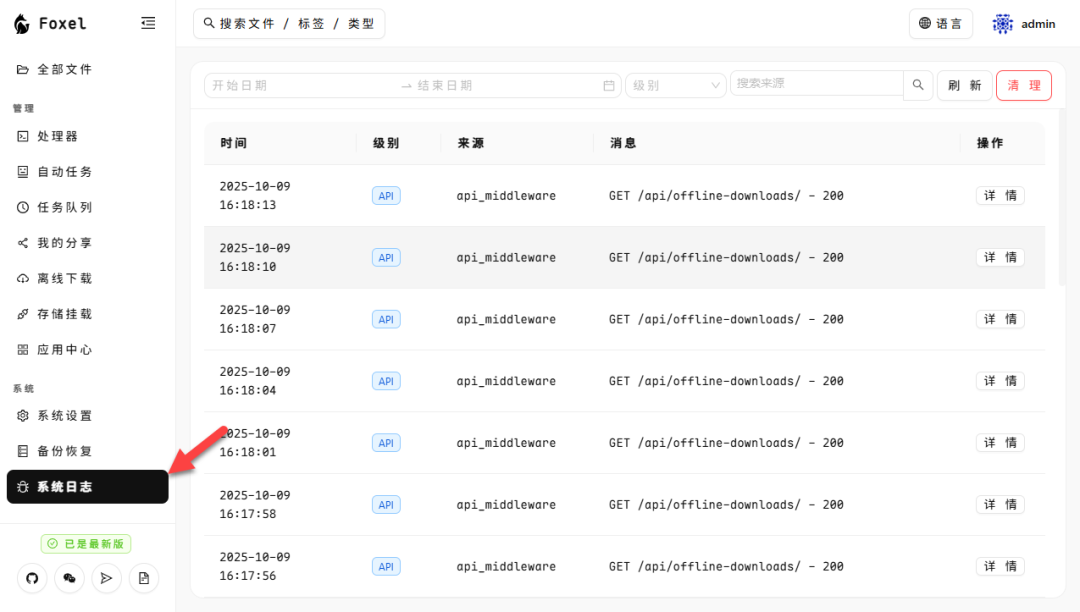
Task: Open the 级别 level dropdown
Action: pyautogui.click(x=676, y=86)
